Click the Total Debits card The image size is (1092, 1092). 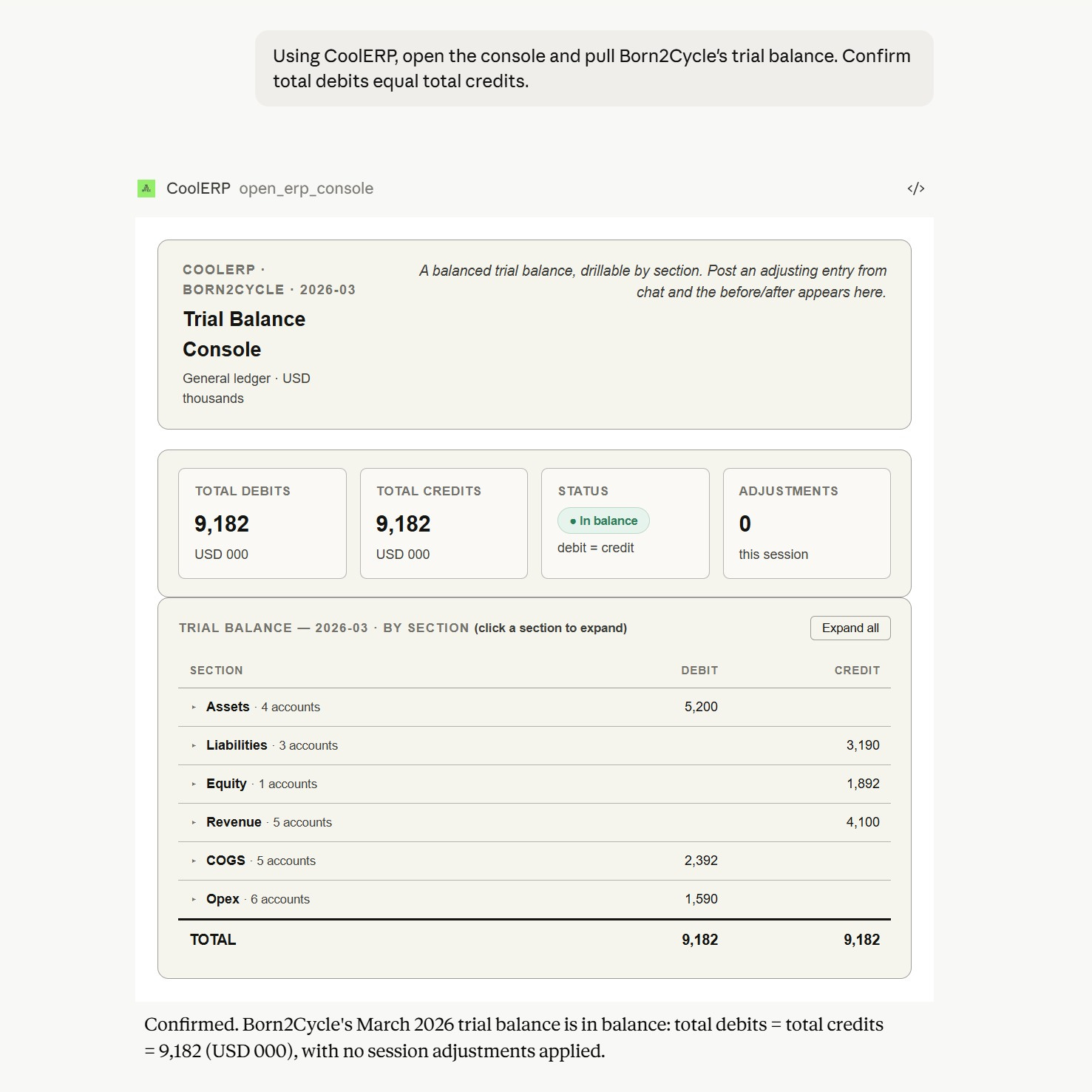click(262, 523)
